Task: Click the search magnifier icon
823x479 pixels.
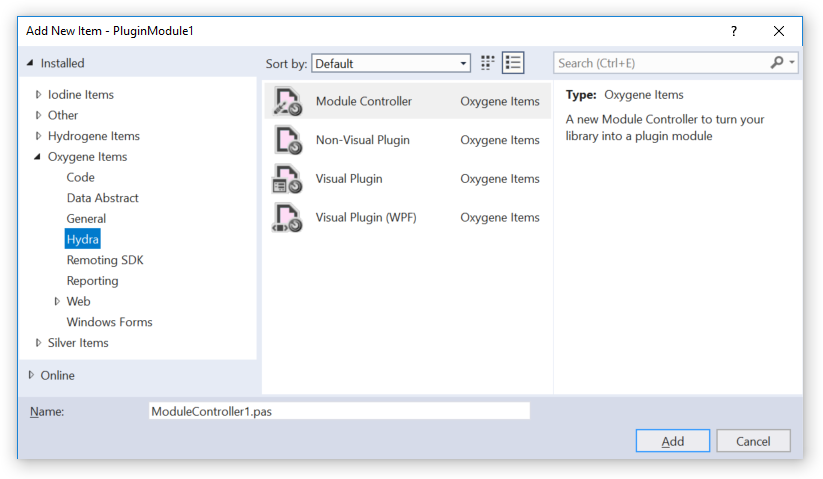Action: pos(776,63)
